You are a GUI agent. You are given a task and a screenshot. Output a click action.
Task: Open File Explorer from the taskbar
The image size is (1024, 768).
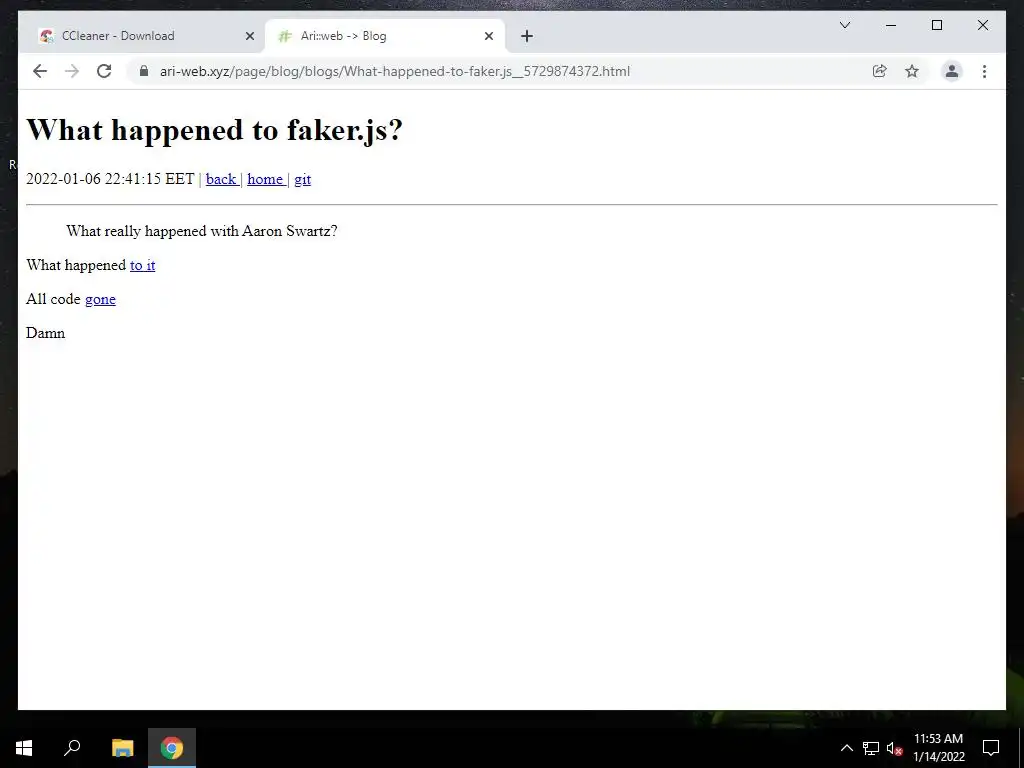point(122,748)
